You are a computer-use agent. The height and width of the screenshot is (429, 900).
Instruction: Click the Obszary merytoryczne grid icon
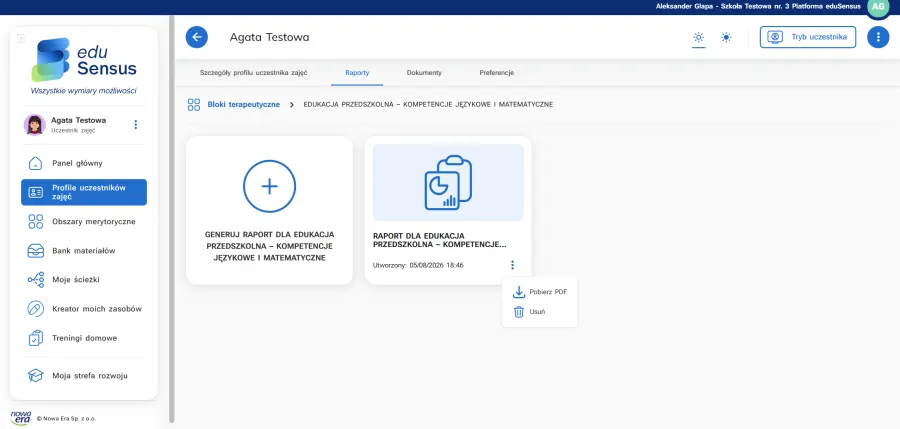[x=36, y=221]
